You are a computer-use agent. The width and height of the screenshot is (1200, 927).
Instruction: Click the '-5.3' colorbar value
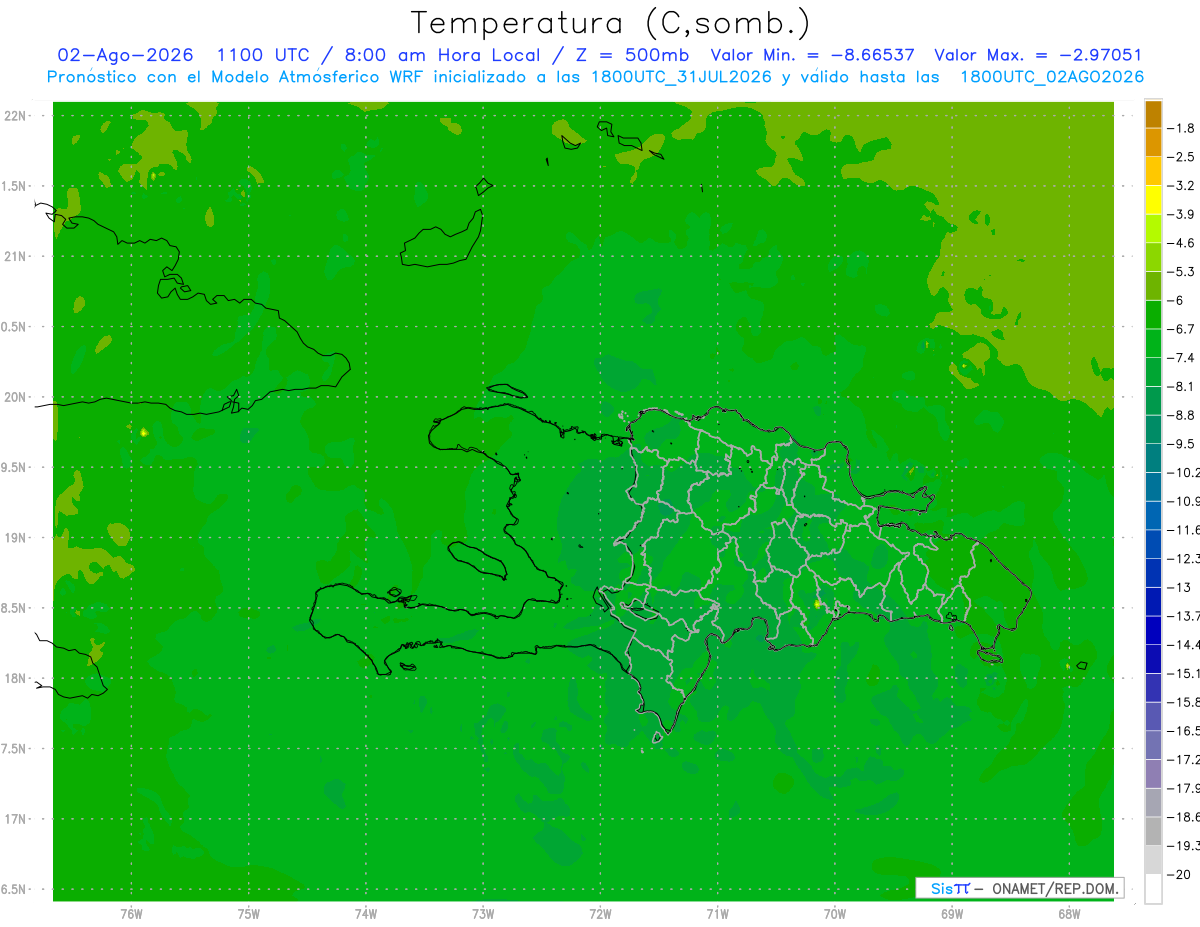1182,271
